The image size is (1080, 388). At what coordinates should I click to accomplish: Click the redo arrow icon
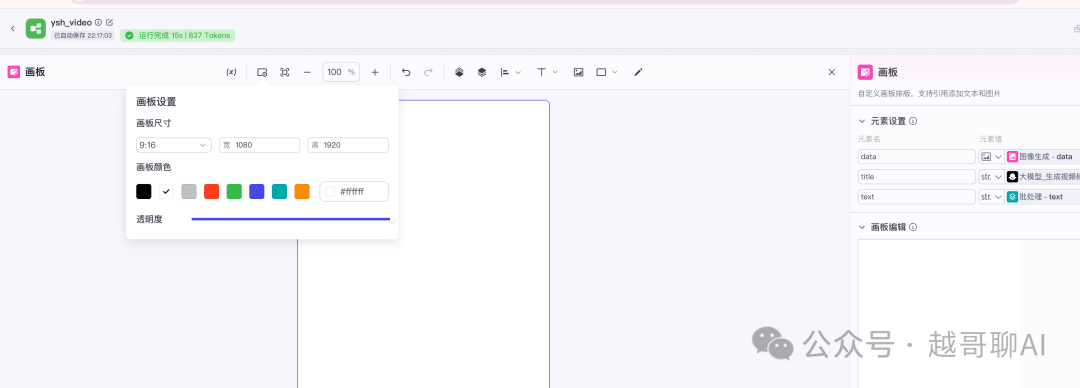coord(428,72)
